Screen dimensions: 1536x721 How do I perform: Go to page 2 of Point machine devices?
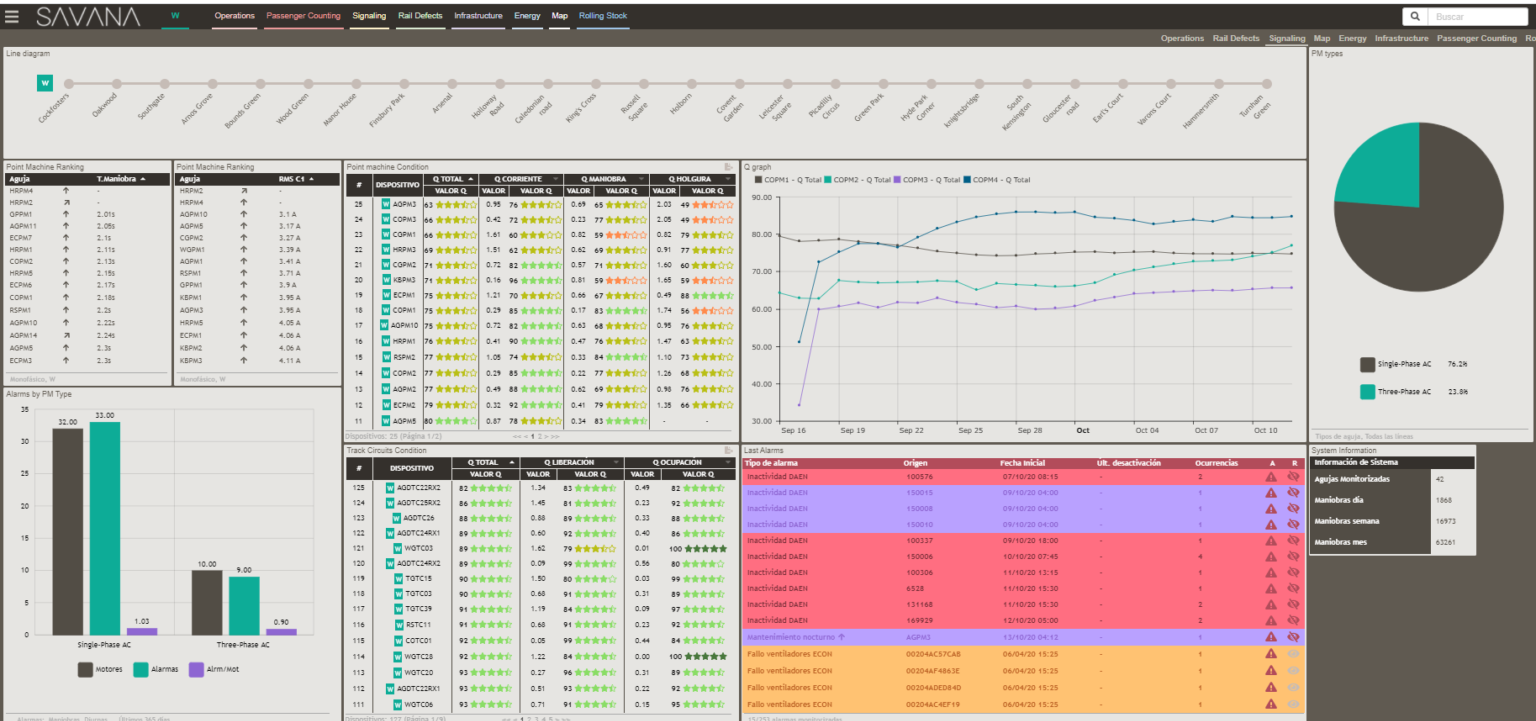(540, 437)
